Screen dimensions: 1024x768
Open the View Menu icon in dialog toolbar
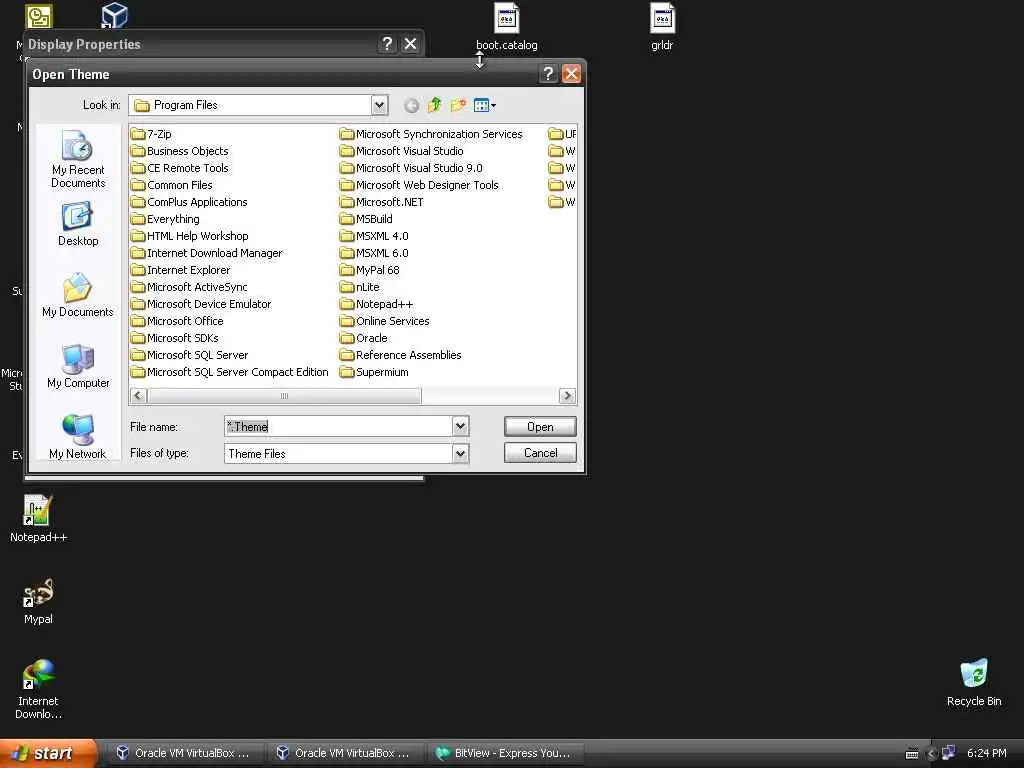(x=485, y=105)
